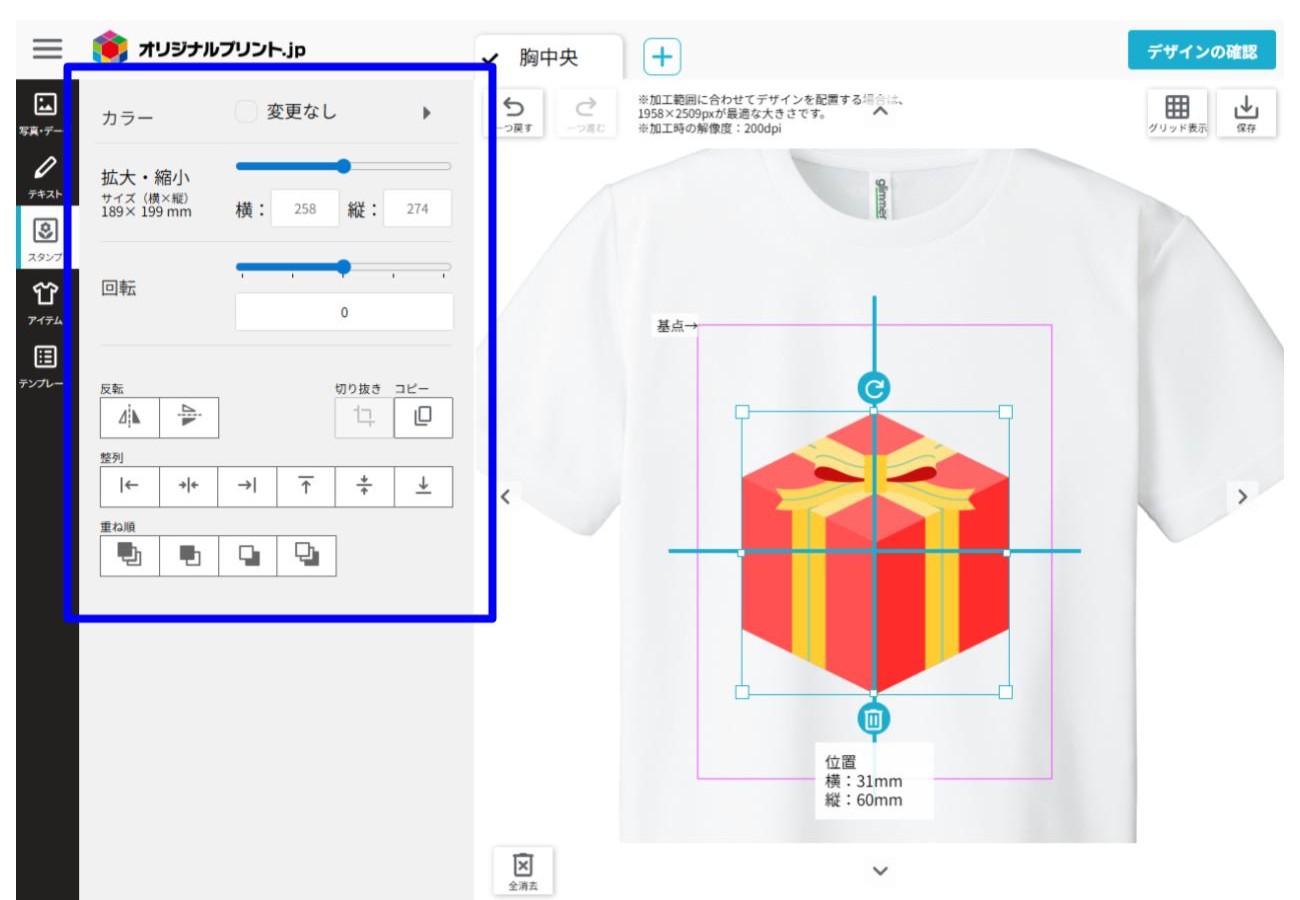Collapse the info note with the up chevron

pyautogui.click(x=880, y=112)
